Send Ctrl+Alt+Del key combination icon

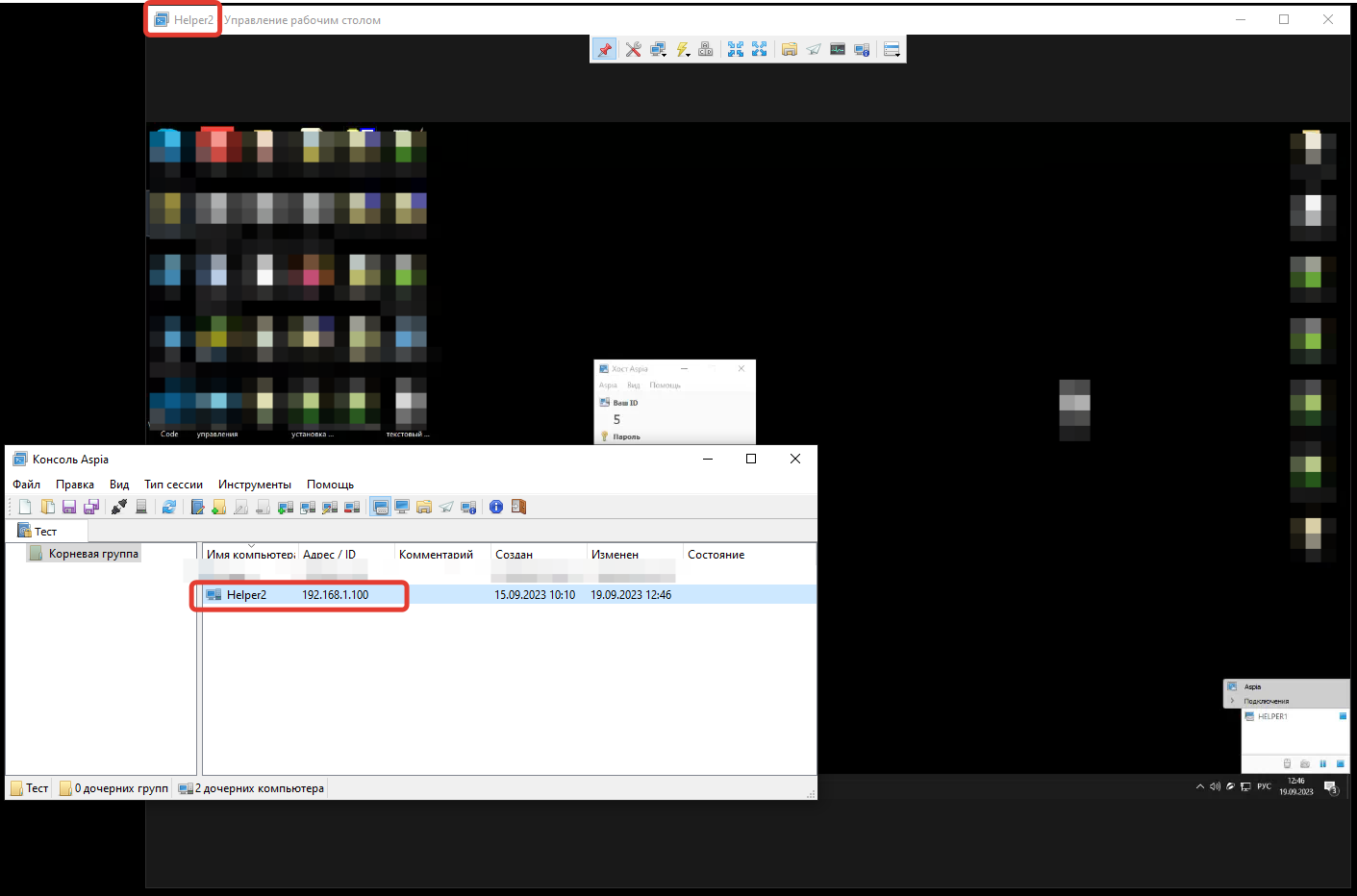(706, 50)
